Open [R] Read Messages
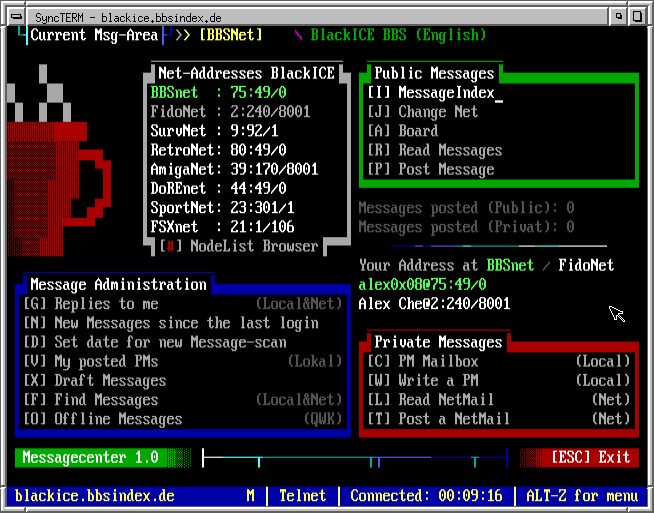The width and height of the screenshot is (654, 513). pyautogui.click(x=435, y=150)
